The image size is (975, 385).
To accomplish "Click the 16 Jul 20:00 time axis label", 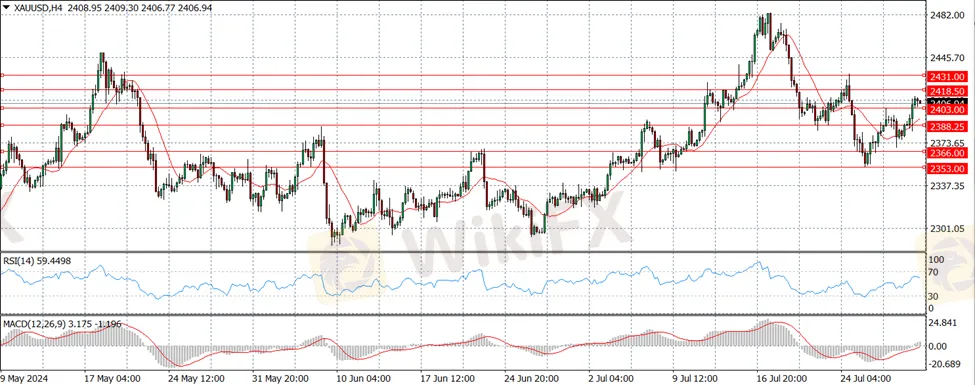I will (x=781, y=378).
